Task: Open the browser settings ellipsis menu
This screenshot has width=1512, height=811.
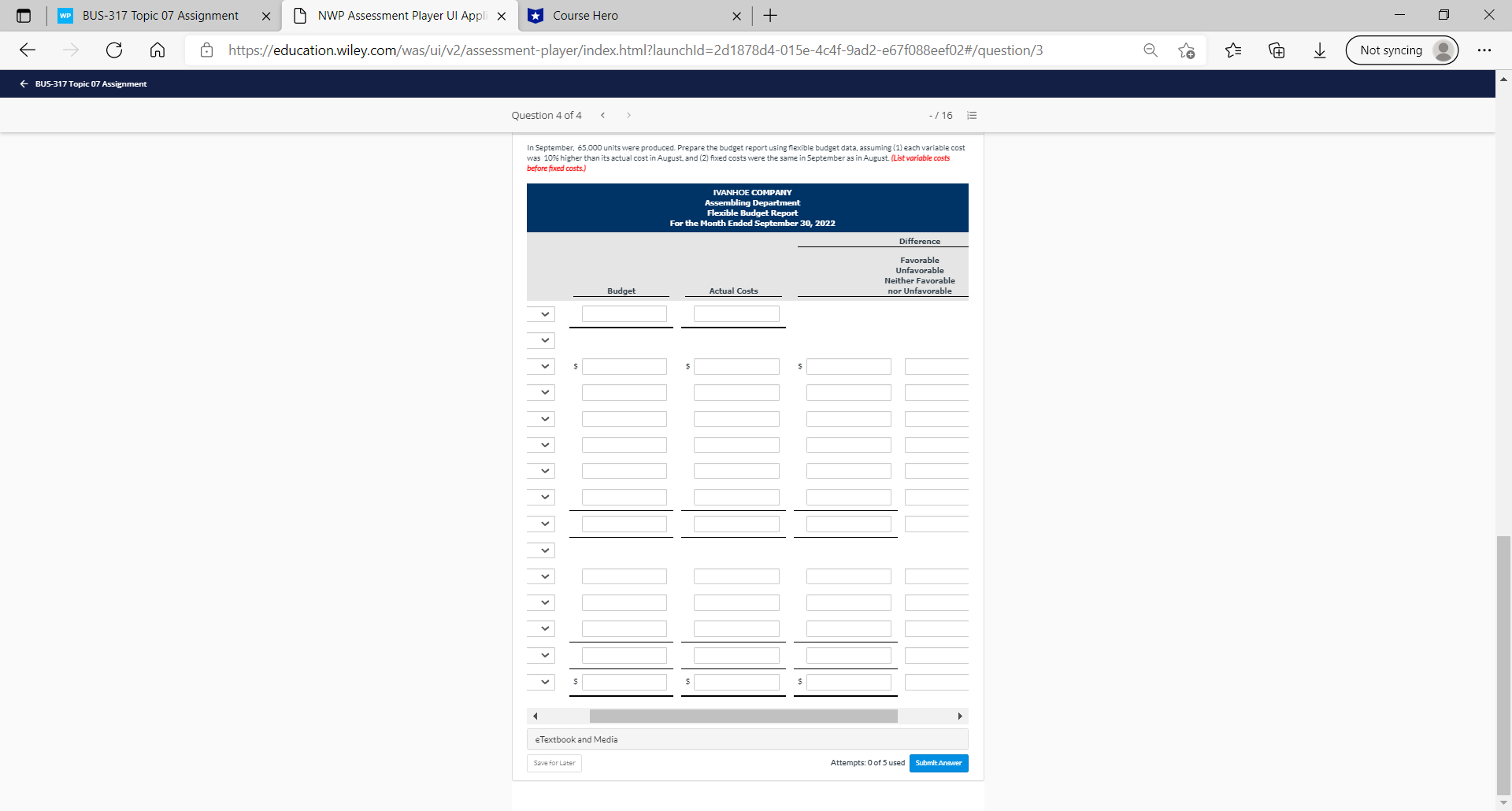Action: (1485, 50)
